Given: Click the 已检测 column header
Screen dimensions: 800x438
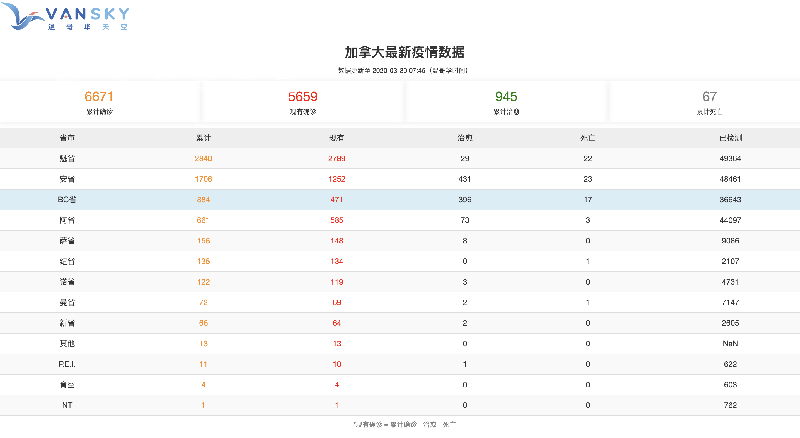Looking at the screenshot, I should (x=731, y=138).
